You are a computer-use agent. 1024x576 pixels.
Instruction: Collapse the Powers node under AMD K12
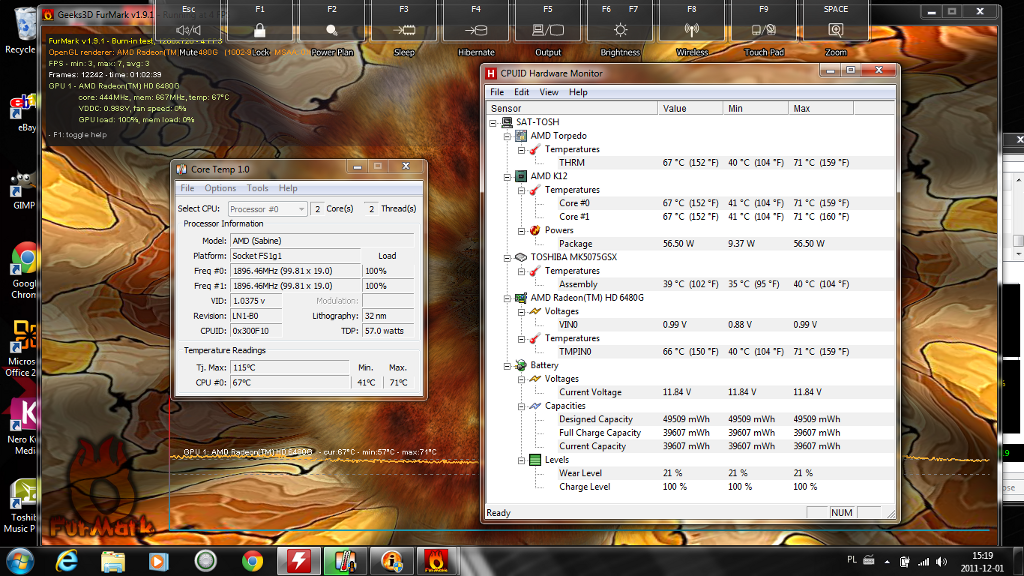(x=522, y=231)
